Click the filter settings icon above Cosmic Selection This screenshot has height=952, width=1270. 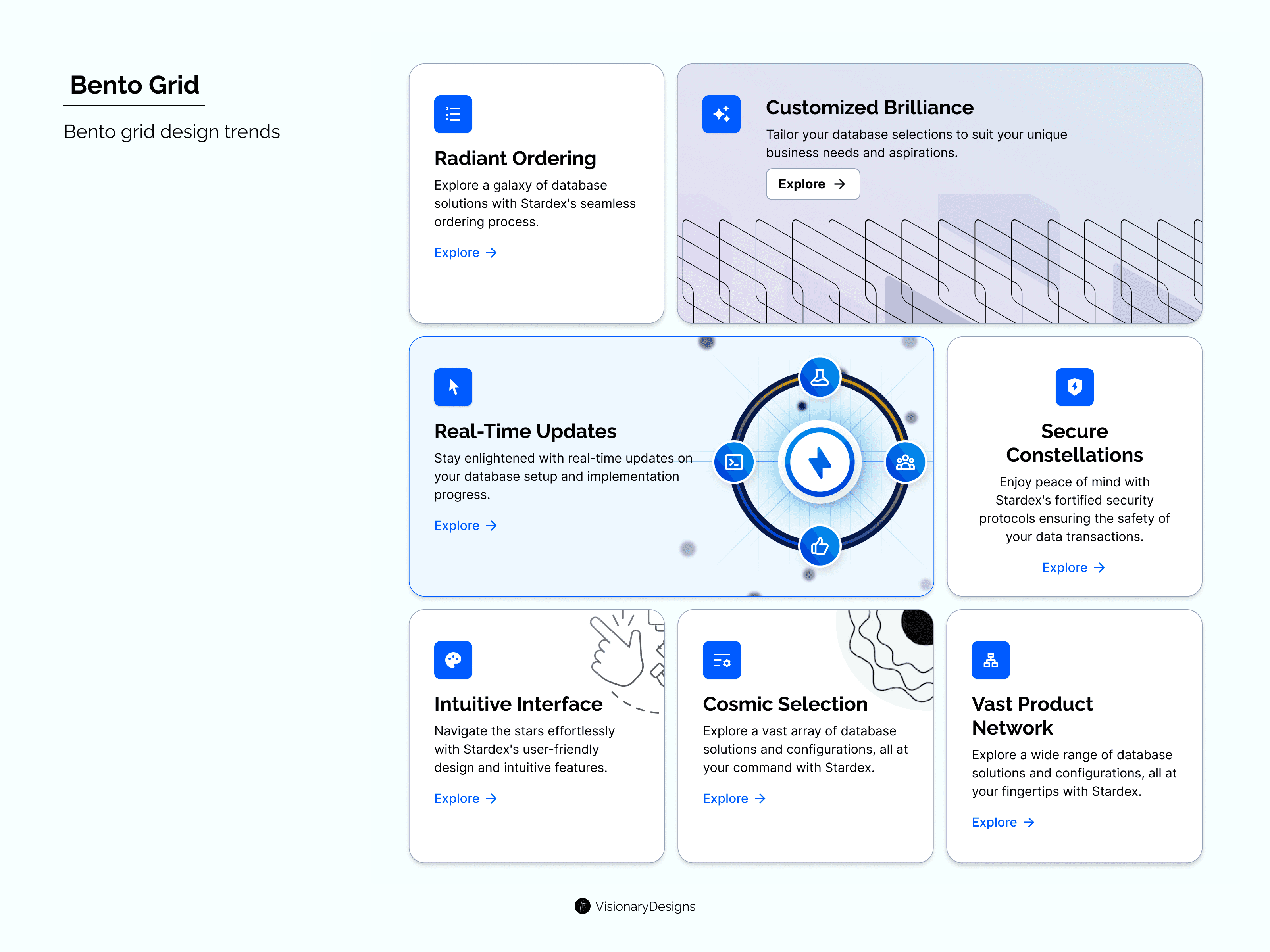click(x=722, y=660)
